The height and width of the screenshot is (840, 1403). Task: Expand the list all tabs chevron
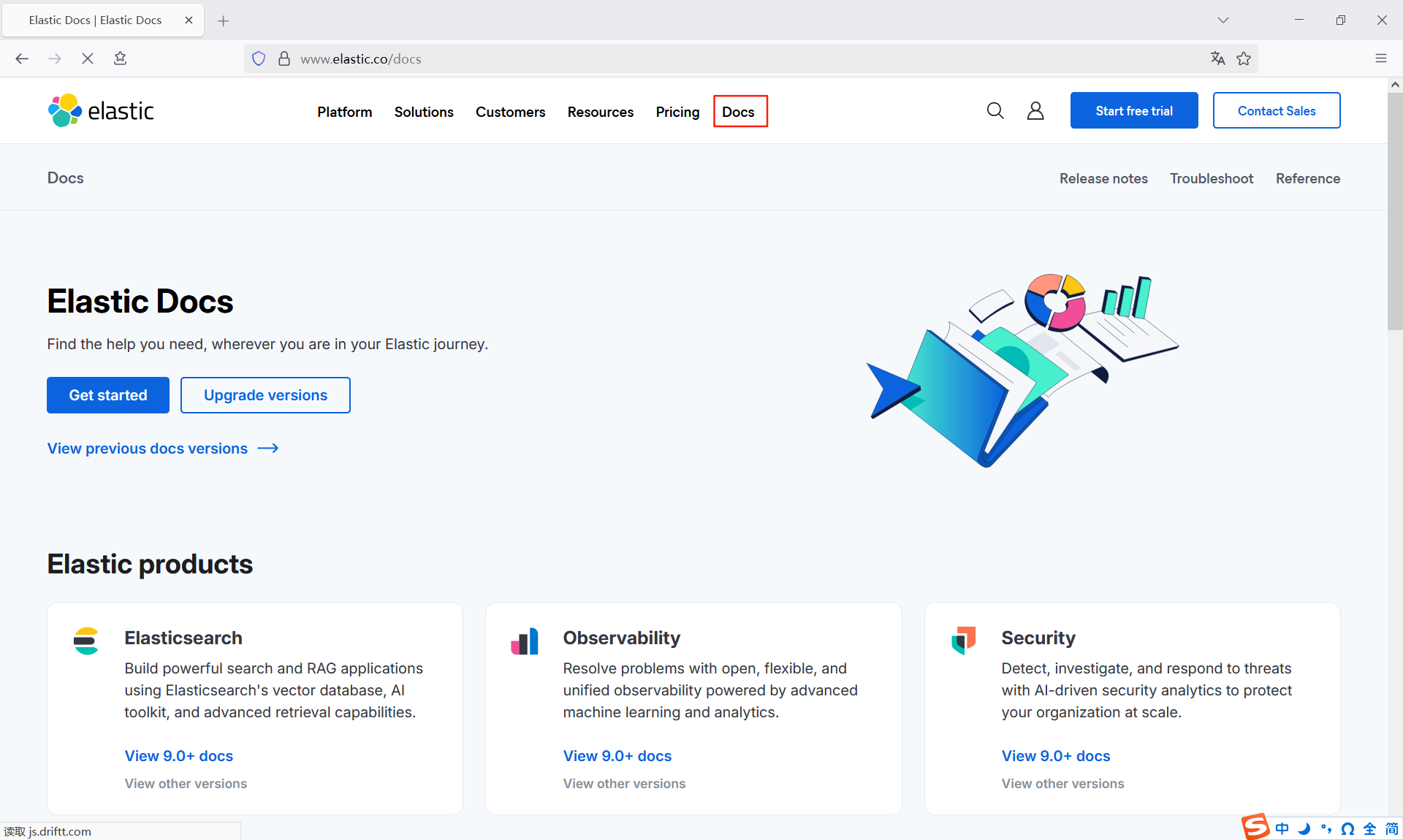coord(1223,20)
